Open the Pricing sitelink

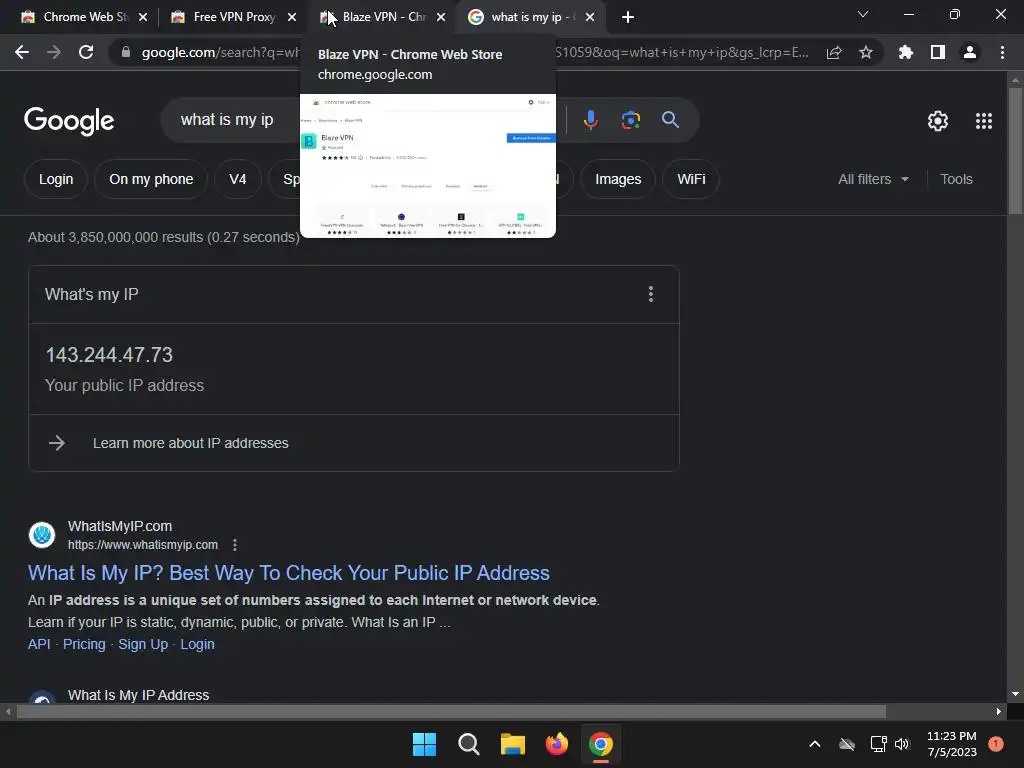84,644
